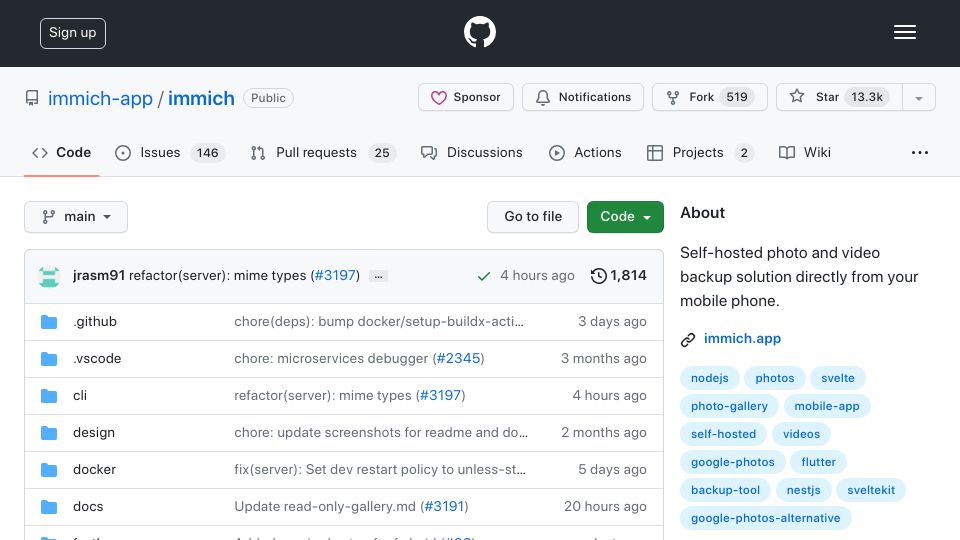Click the .github folder icon
This screenshot has width=960, height=540.
(x=49, y=321)
